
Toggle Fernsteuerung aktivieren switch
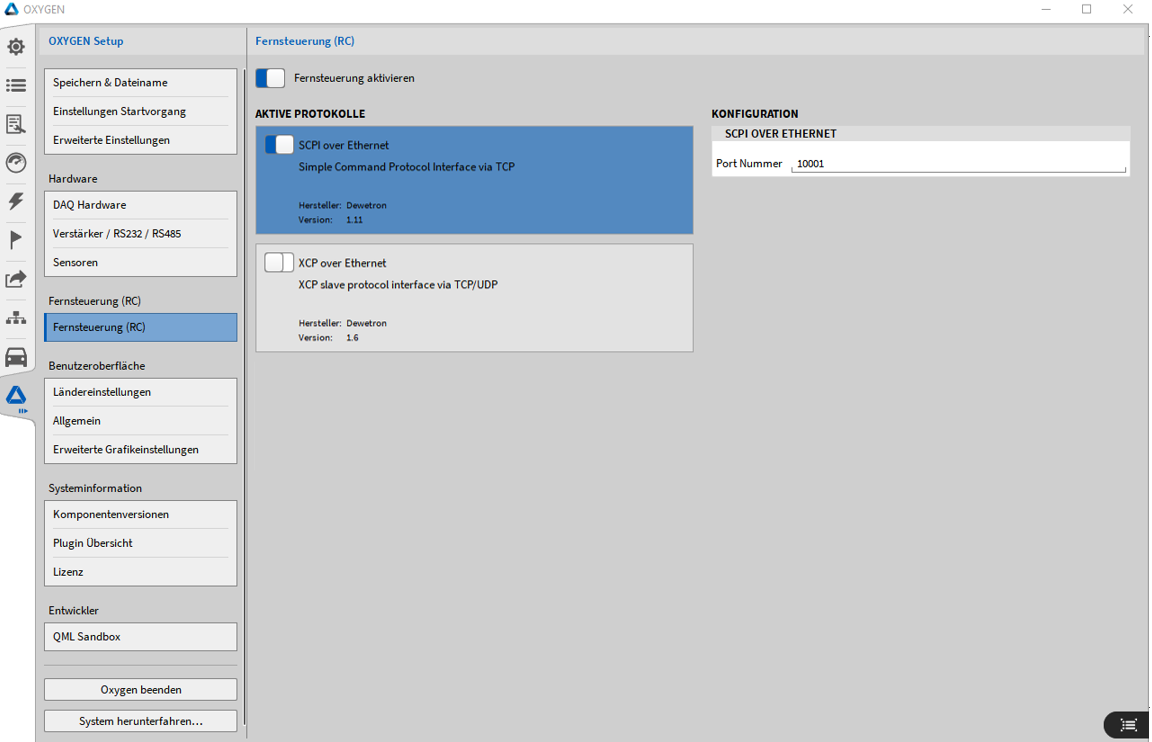point(270,78)
